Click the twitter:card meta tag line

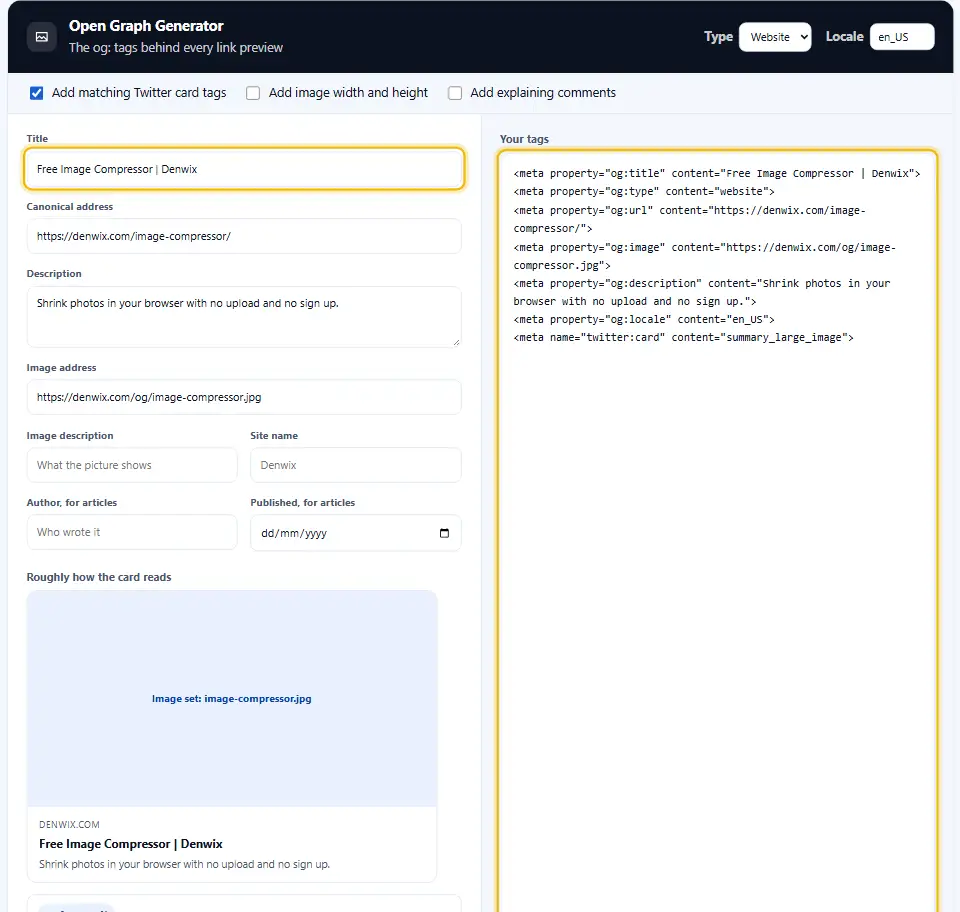tap(683, 338)
